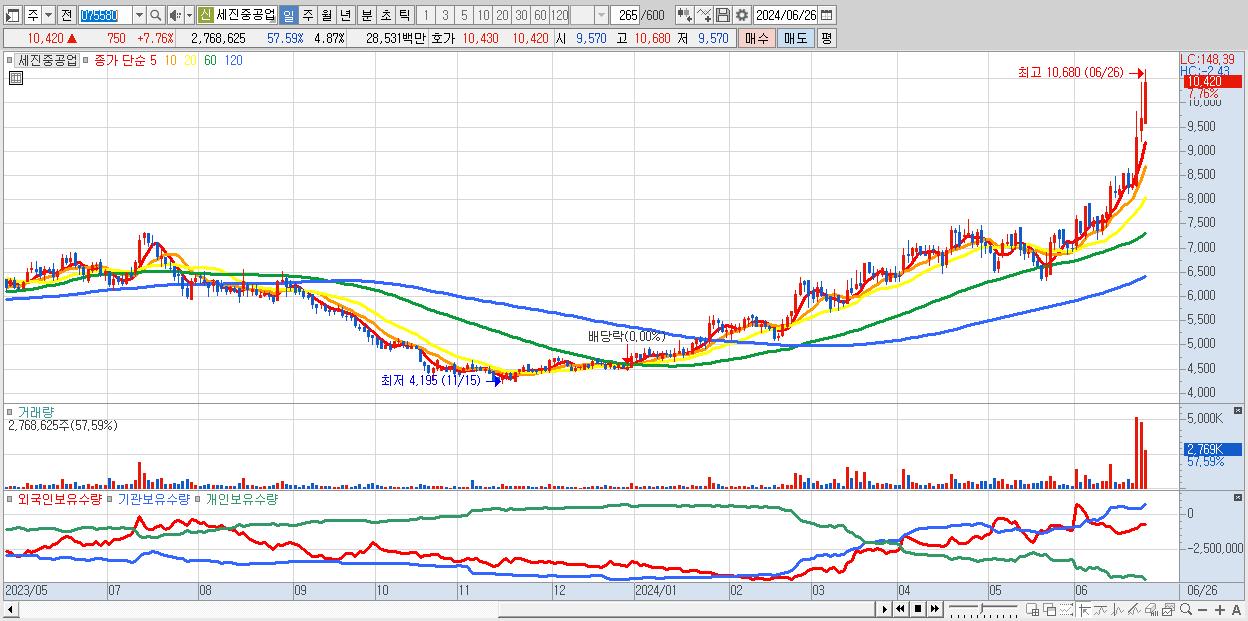The width and height of the screenshot is (1248, 621).
Task: Click the stock search magnifier icon
Action: (x=156, y=15)
